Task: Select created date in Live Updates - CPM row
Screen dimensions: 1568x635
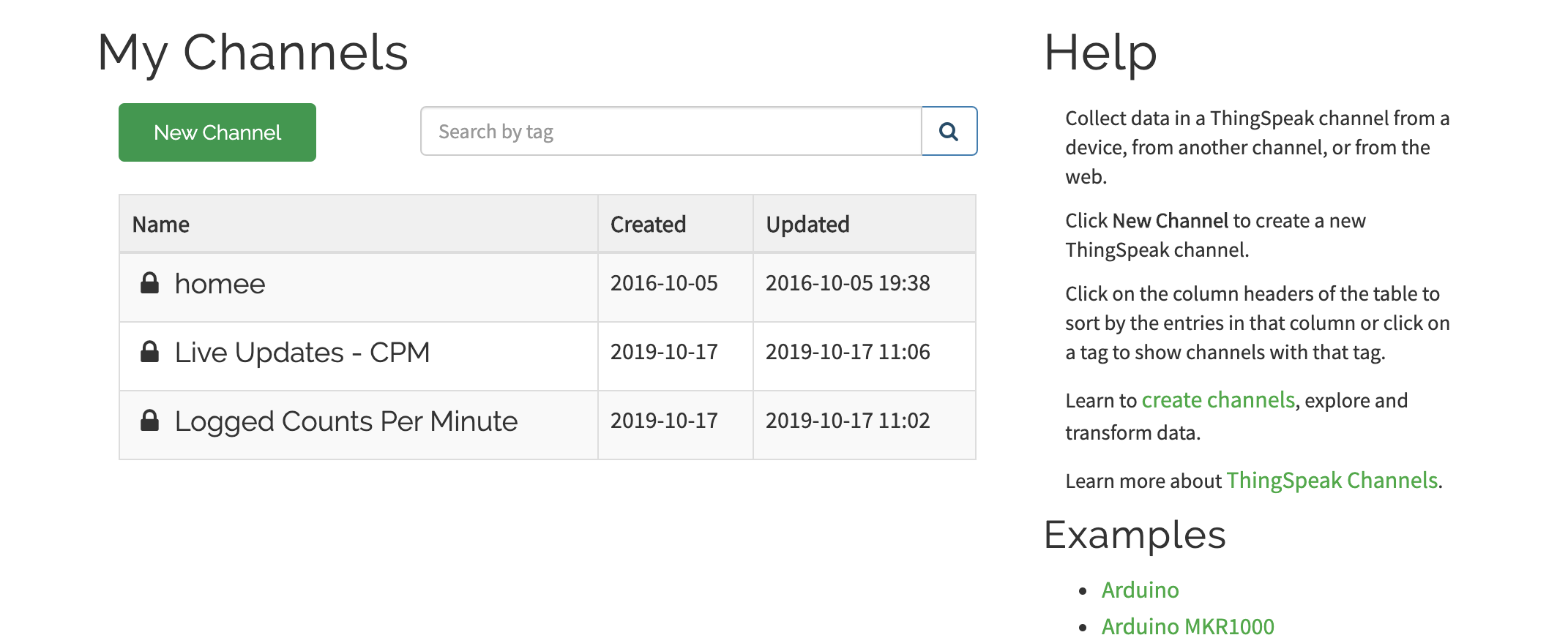Action: coord(664,352)
